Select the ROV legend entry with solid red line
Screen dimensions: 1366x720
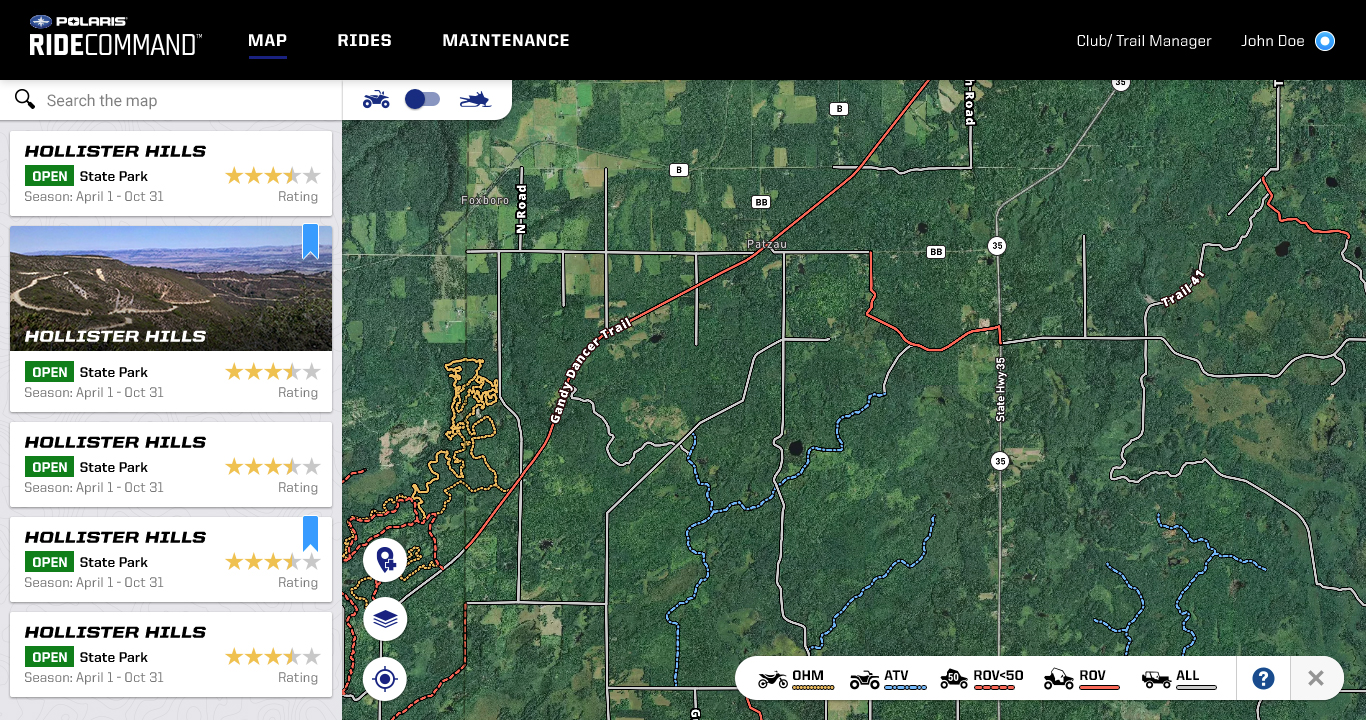click(1081, 679)
